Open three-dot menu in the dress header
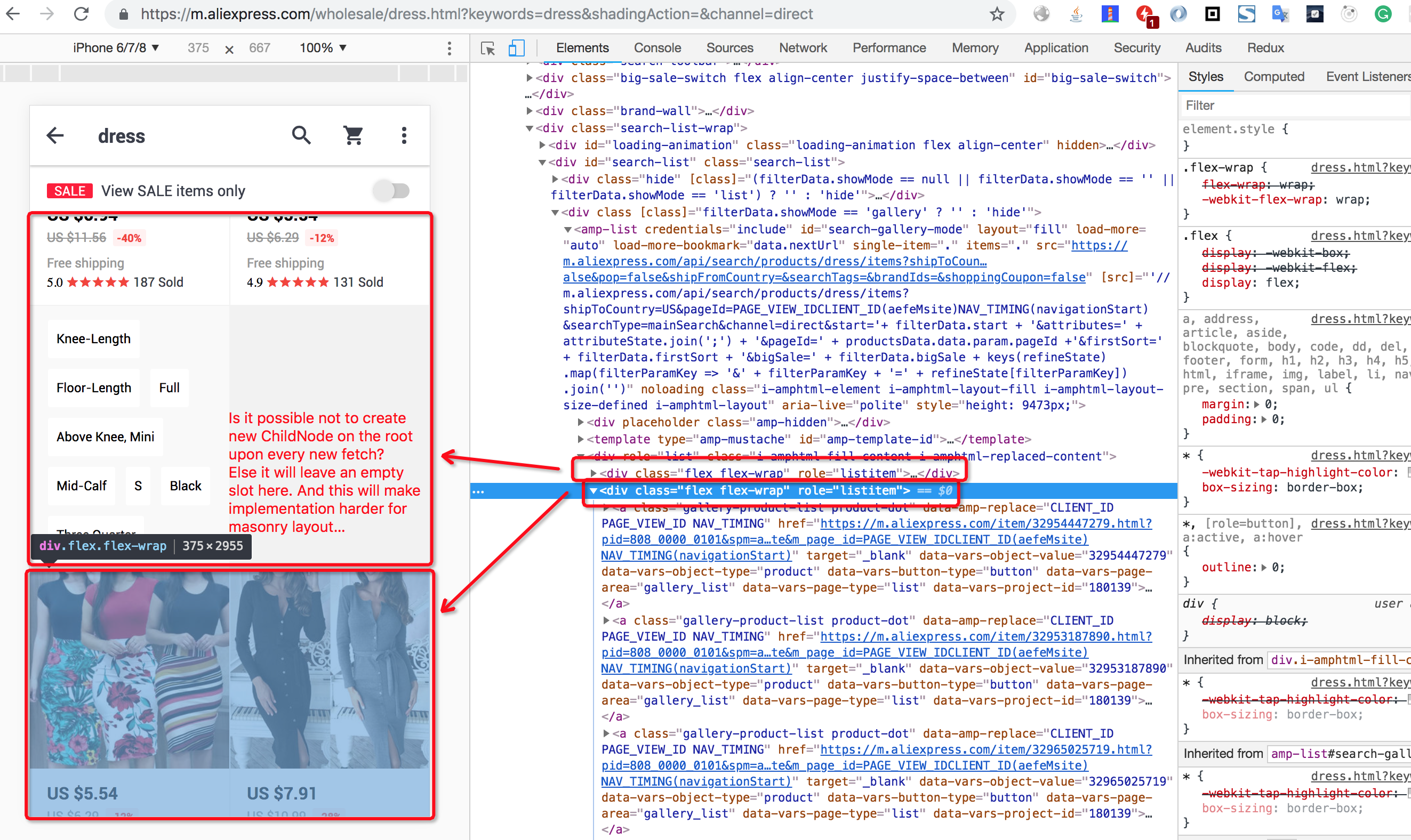The width and height of the screenshot is (1411, 840). click(404, 135)
